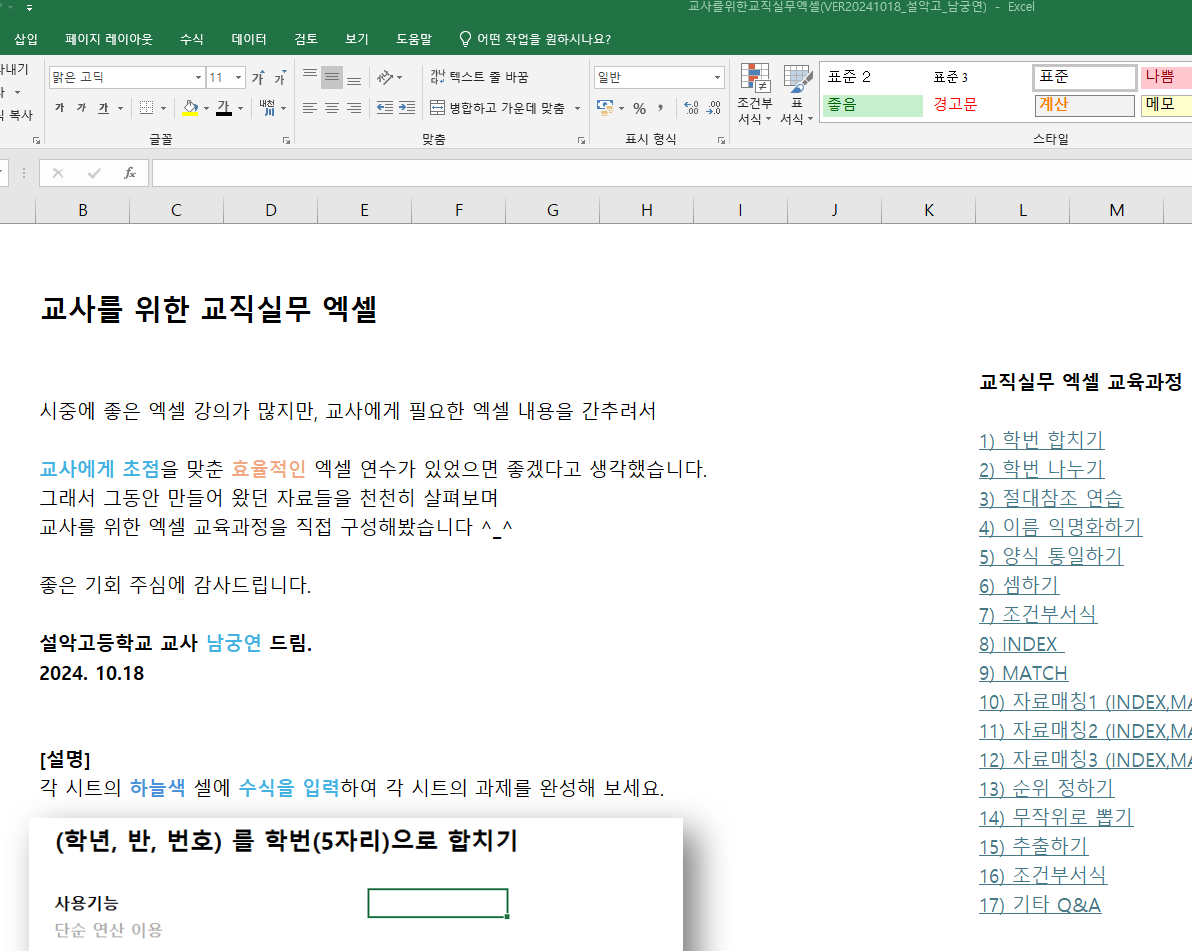Viewport: 1192px width, 951px height.
Task: Open the 페이지 레이아웃 tab
Action: point(109,39)
